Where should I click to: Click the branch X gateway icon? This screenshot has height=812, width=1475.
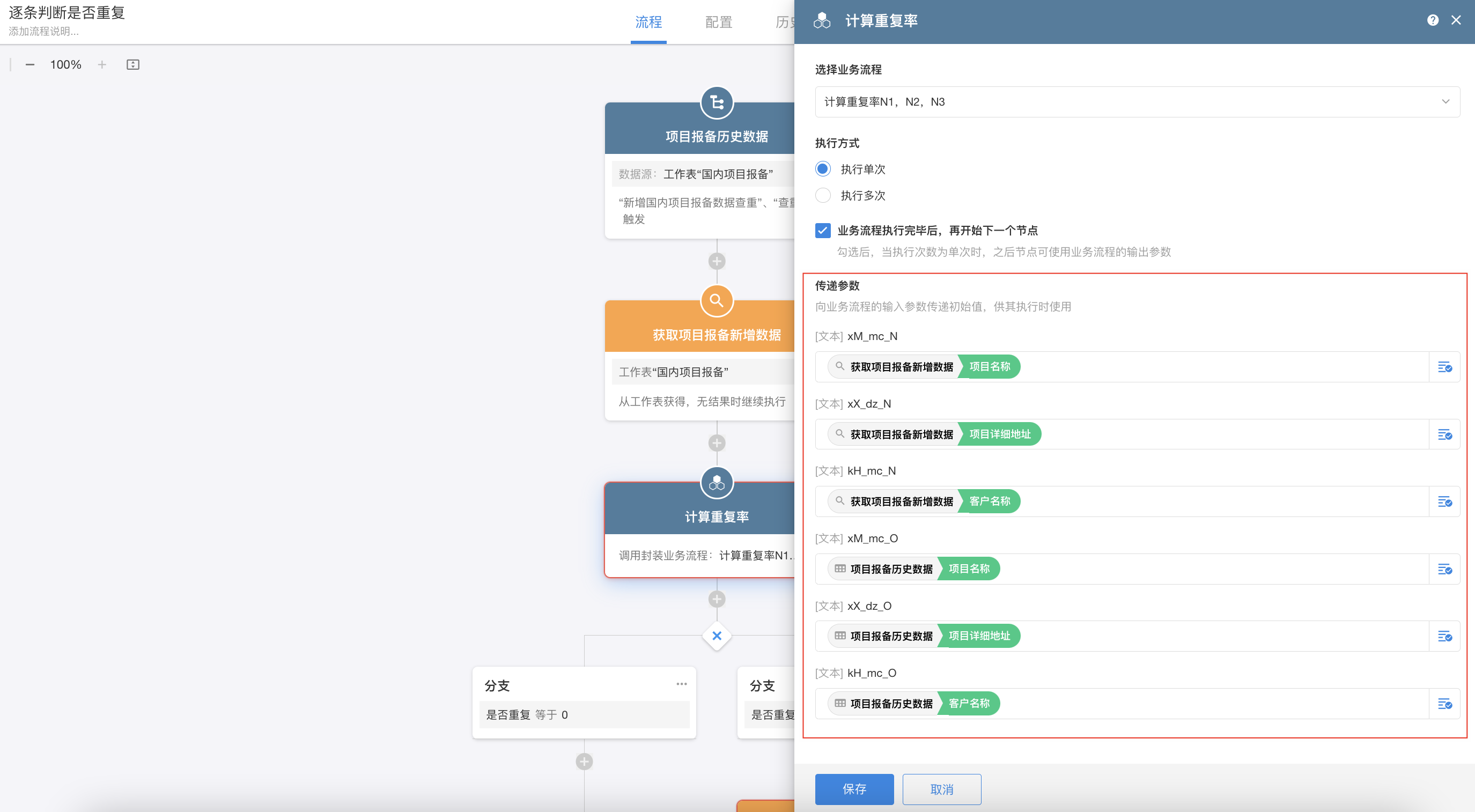point(717,636)
